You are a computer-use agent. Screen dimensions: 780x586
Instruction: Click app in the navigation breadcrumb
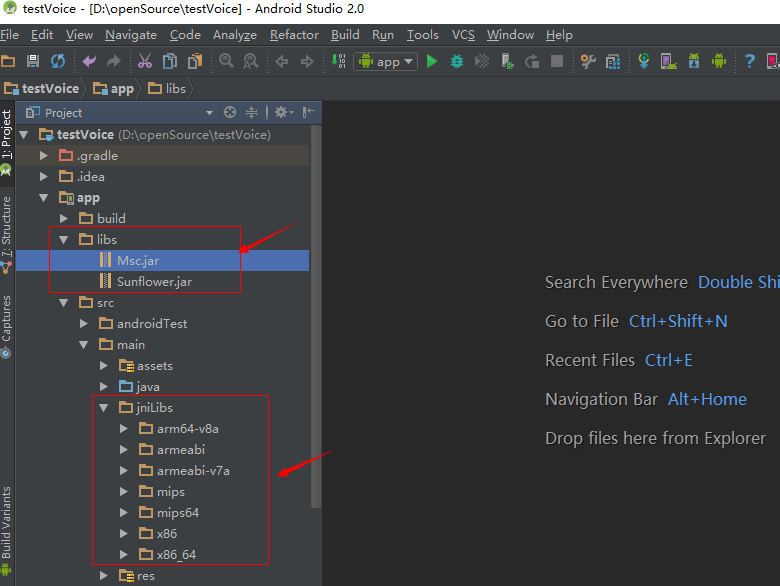pyautogui.click(x=113, y=89)
